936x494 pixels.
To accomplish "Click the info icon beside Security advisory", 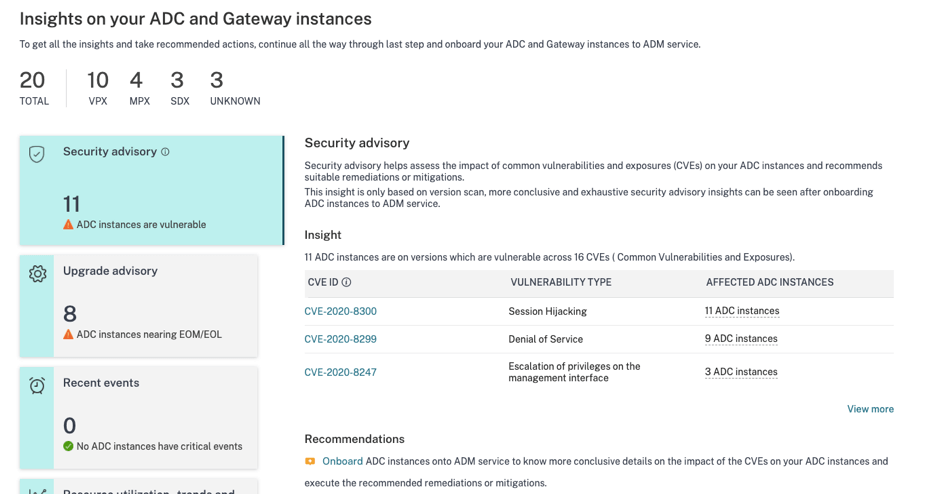I will click(x=166, y=152).
